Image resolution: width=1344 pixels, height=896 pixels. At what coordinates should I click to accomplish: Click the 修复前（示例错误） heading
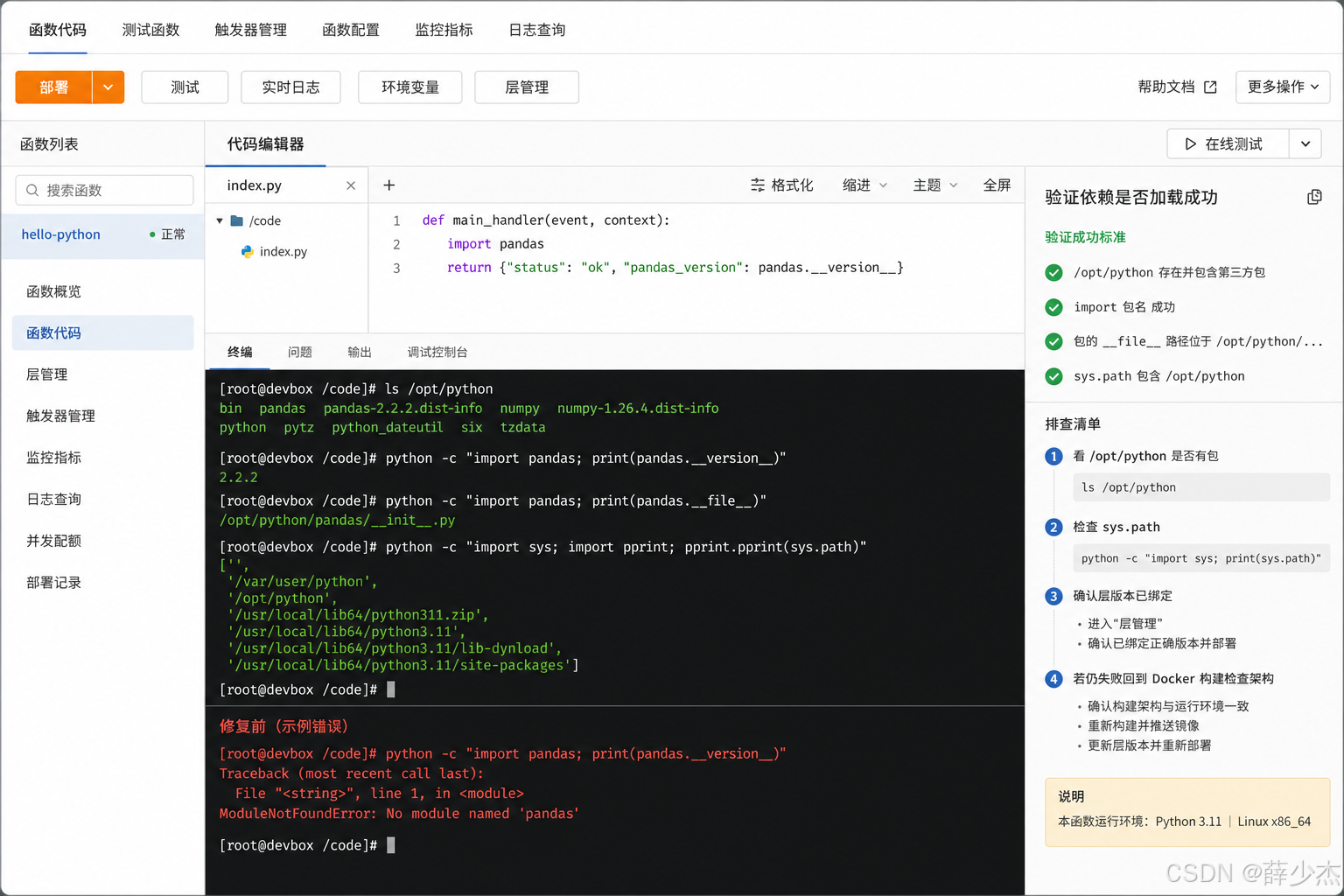click(x=283, y=726)
